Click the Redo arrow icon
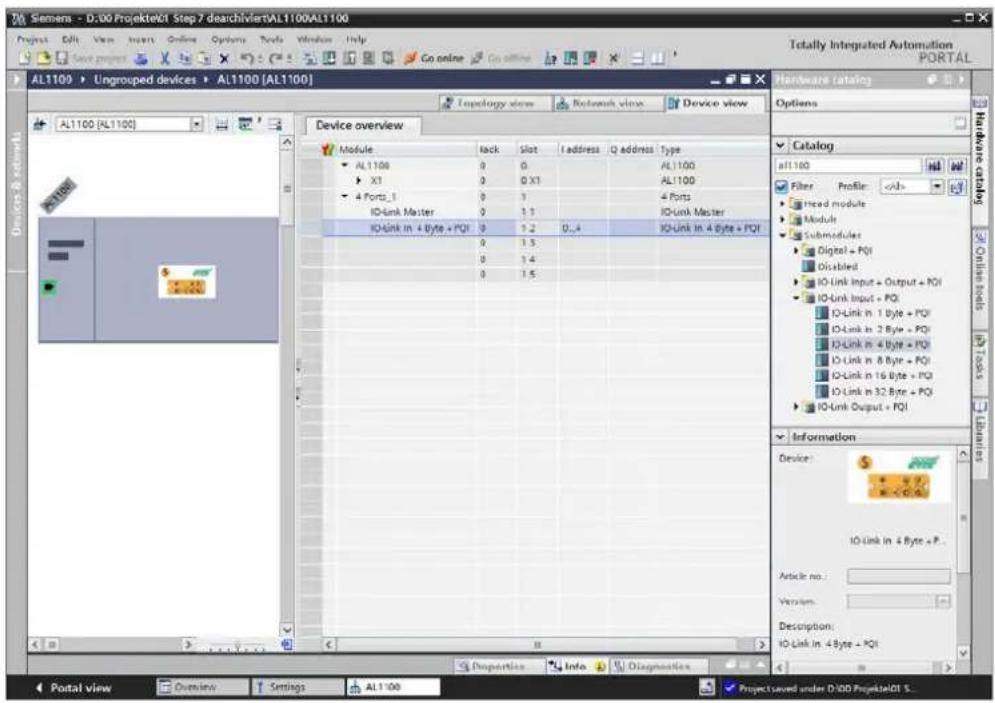 pos(275,58)
